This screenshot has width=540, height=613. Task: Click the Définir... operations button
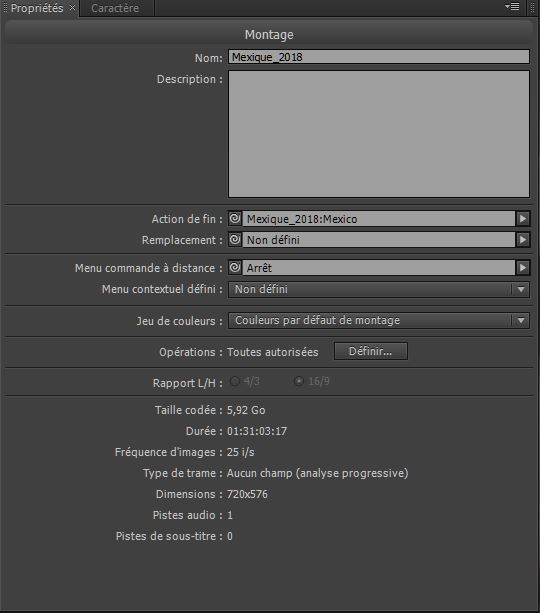pyautogui.click(x=370, y=351)
